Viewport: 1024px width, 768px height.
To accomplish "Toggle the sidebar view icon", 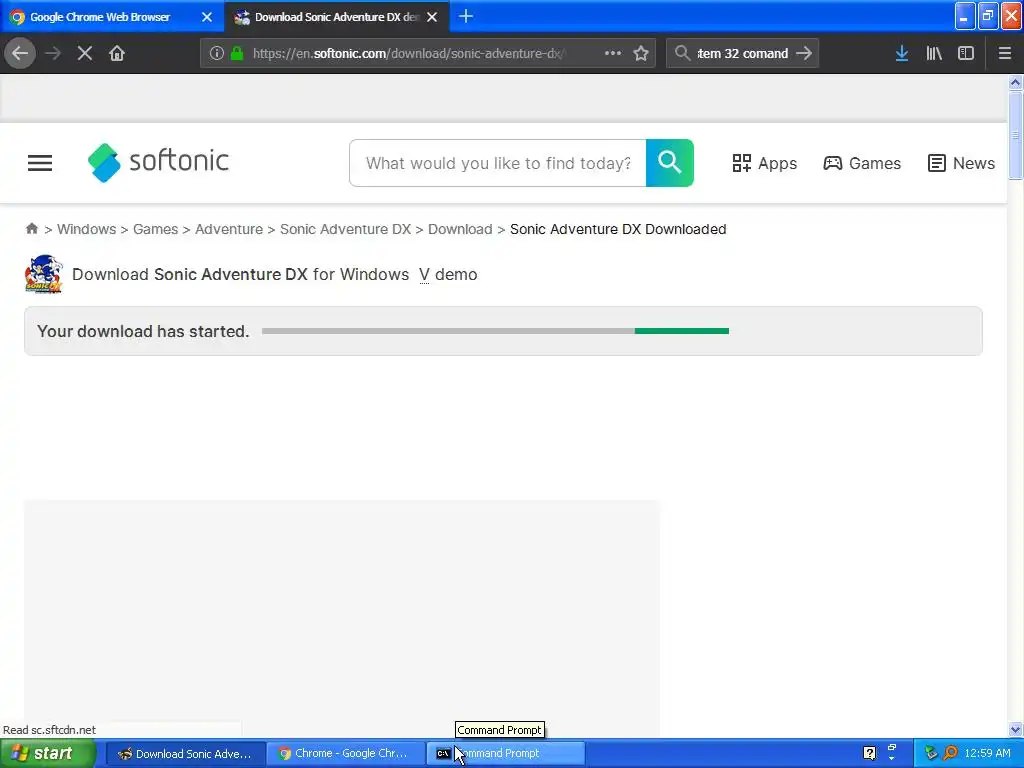I will tap(966, 53).
